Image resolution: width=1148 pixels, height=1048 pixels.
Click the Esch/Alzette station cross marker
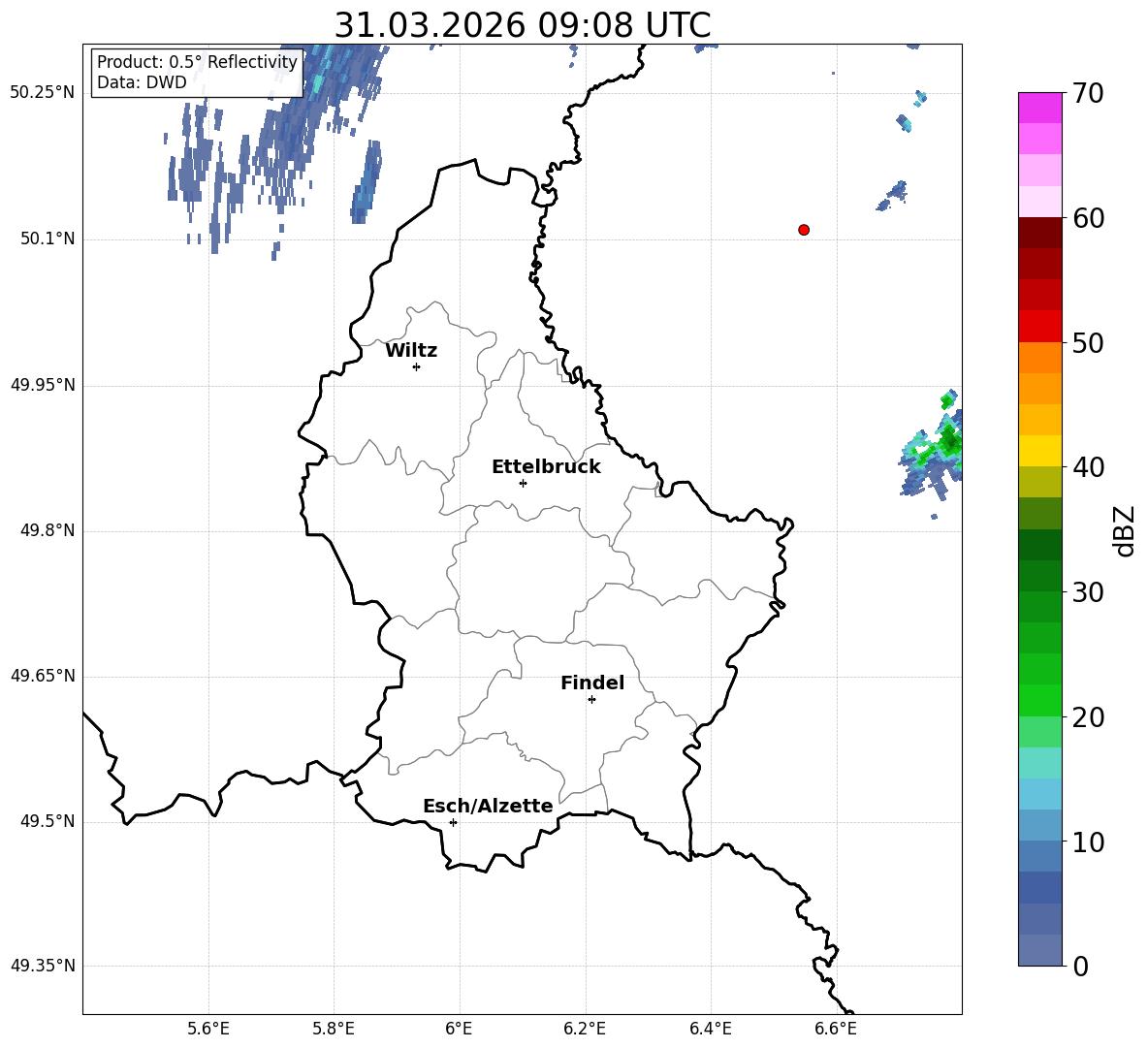pos(453,822)
